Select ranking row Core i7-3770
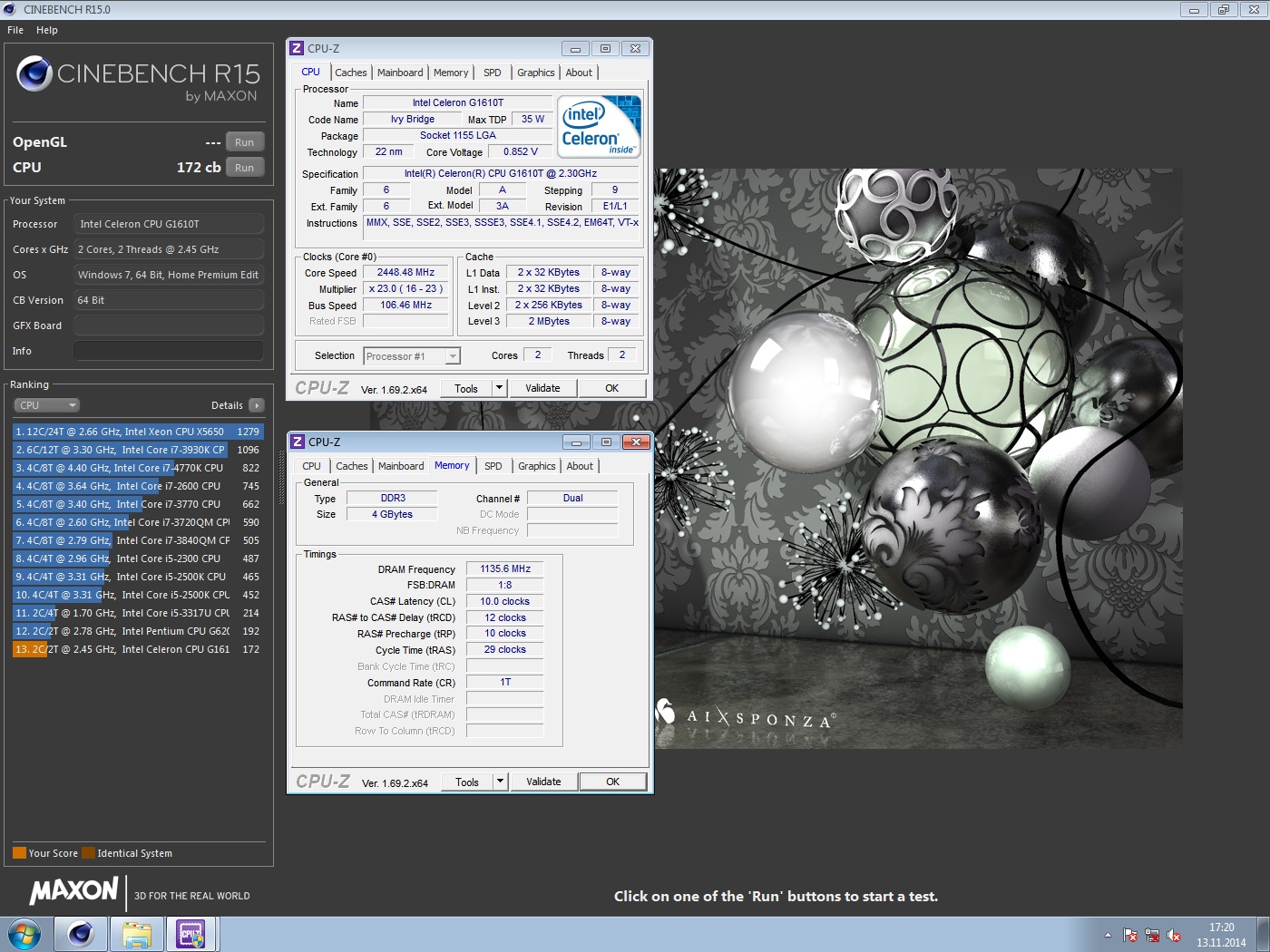 pyautogui.click(x=138, y=504)
